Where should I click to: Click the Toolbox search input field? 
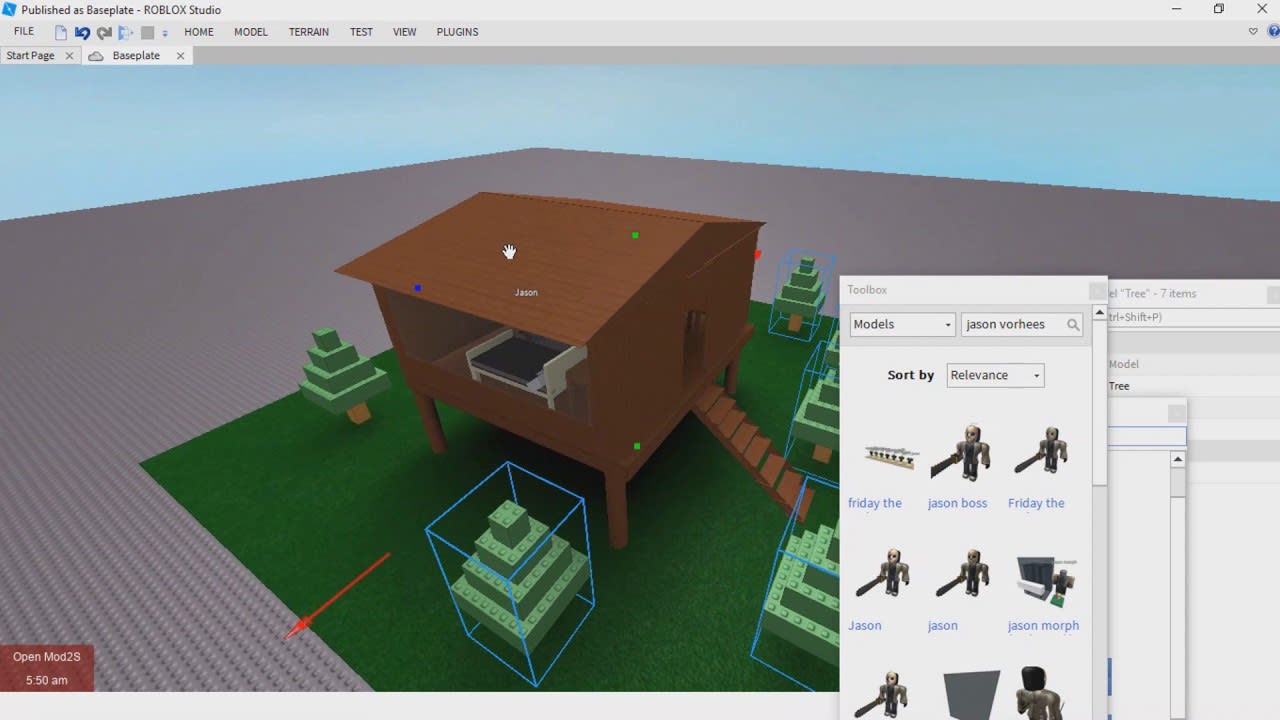tap(1012, 324)
